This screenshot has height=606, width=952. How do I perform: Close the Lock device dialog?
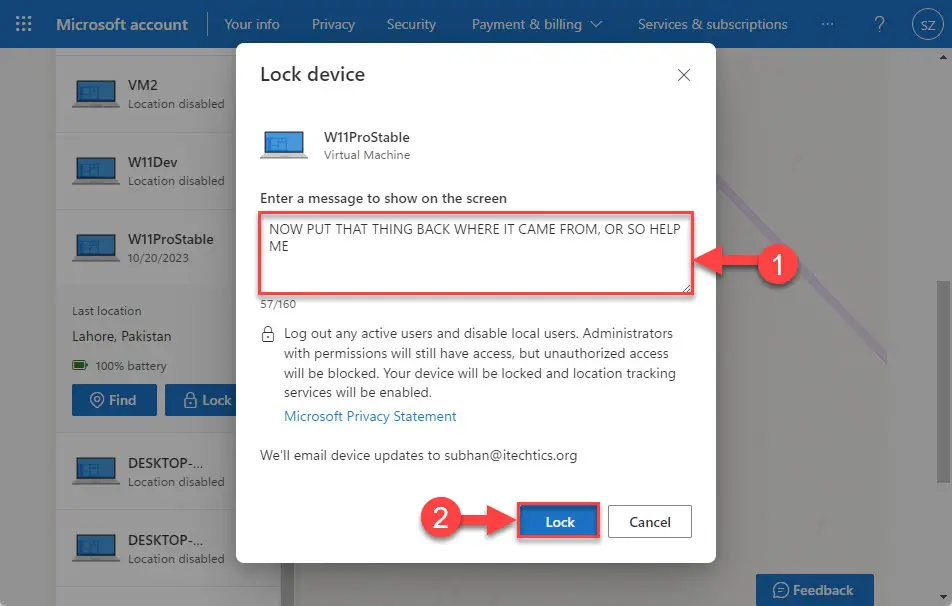click(684, 75)
